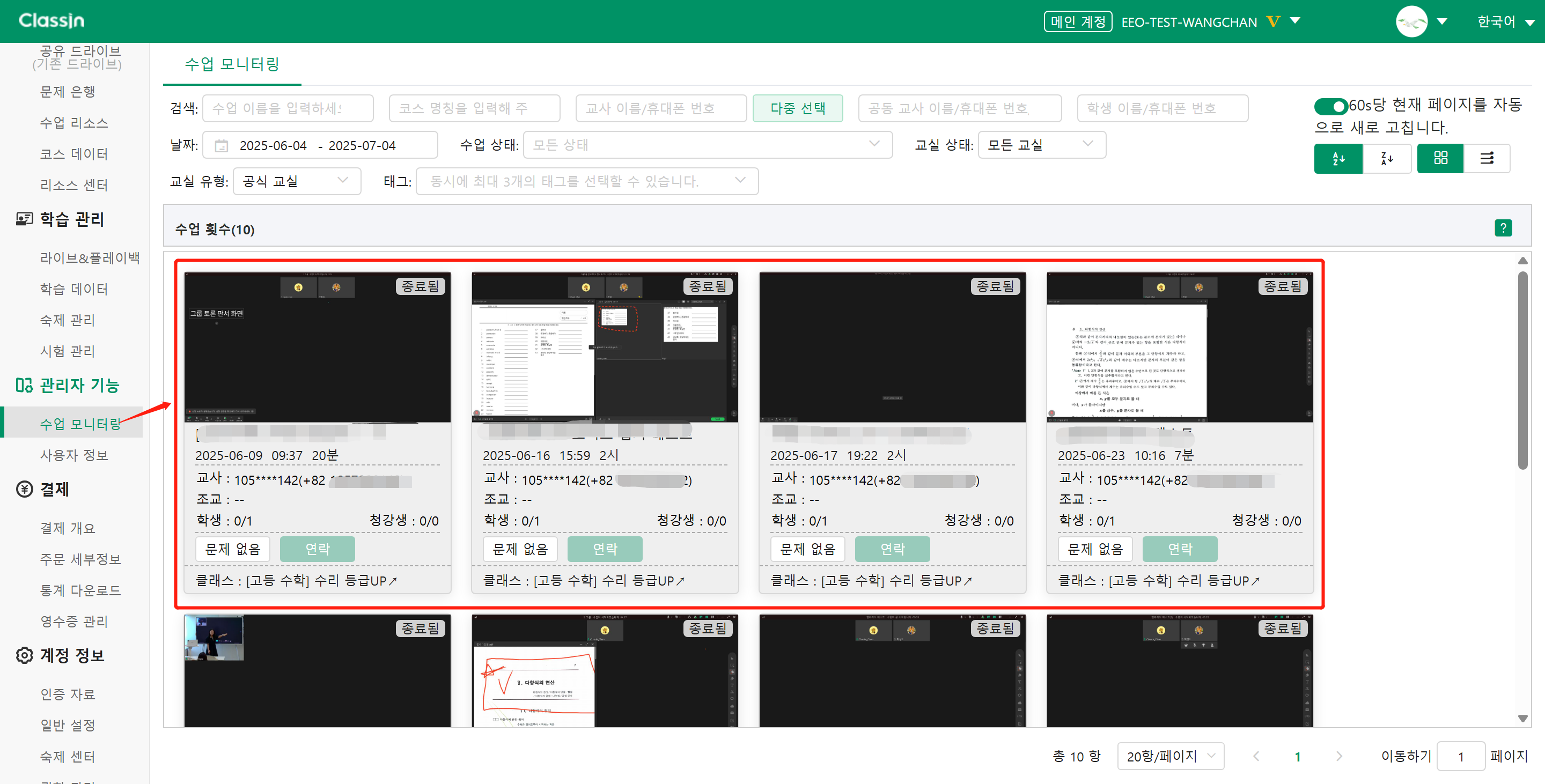Open the 태그 selection dropdown
The height and width of the screenshot is (784, 1545).
coord(587,181)
